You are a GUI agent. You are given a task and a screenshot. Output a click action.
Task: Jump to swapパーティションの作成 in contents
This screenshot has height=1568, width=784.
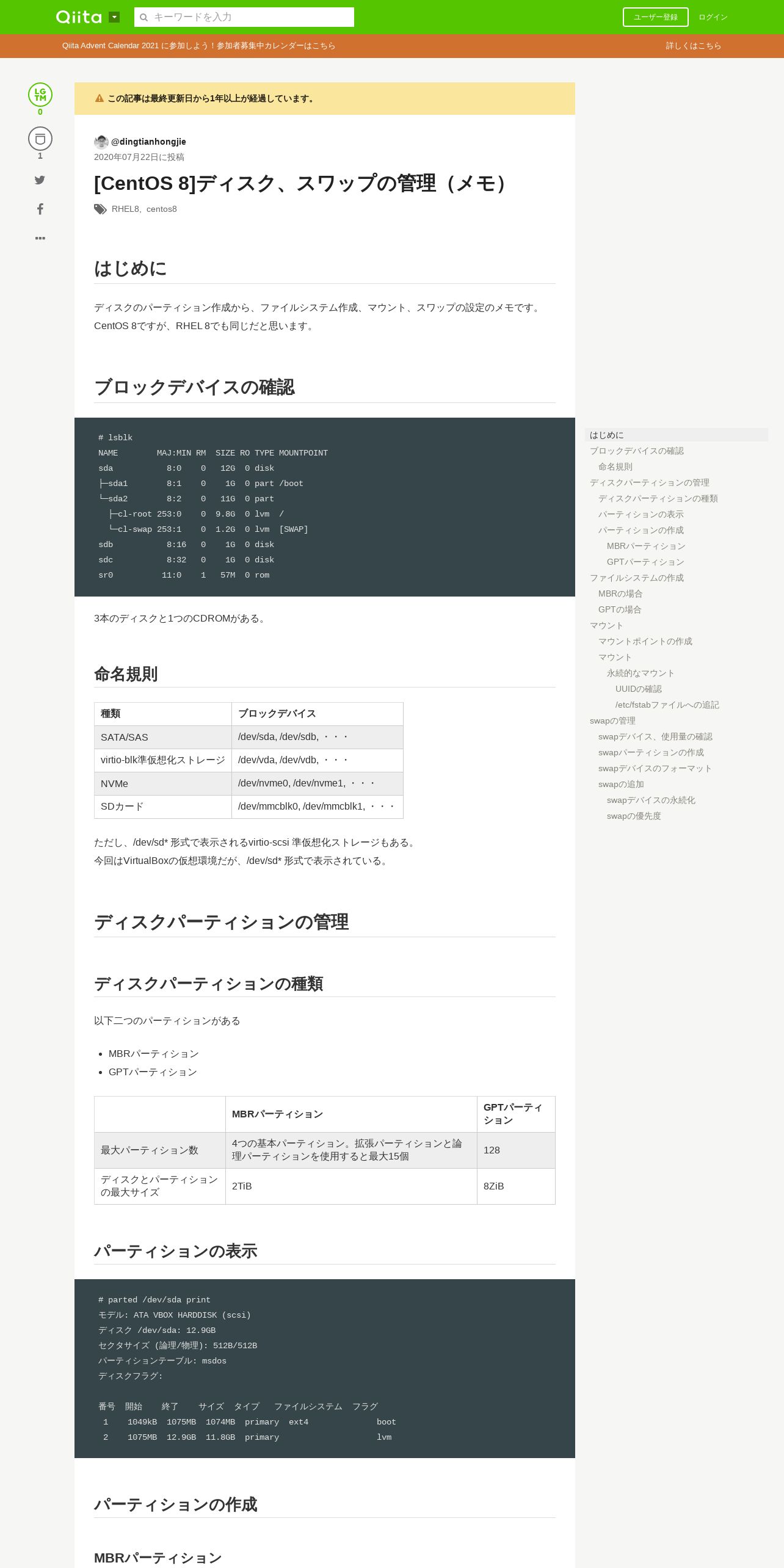tap(651, 752)
